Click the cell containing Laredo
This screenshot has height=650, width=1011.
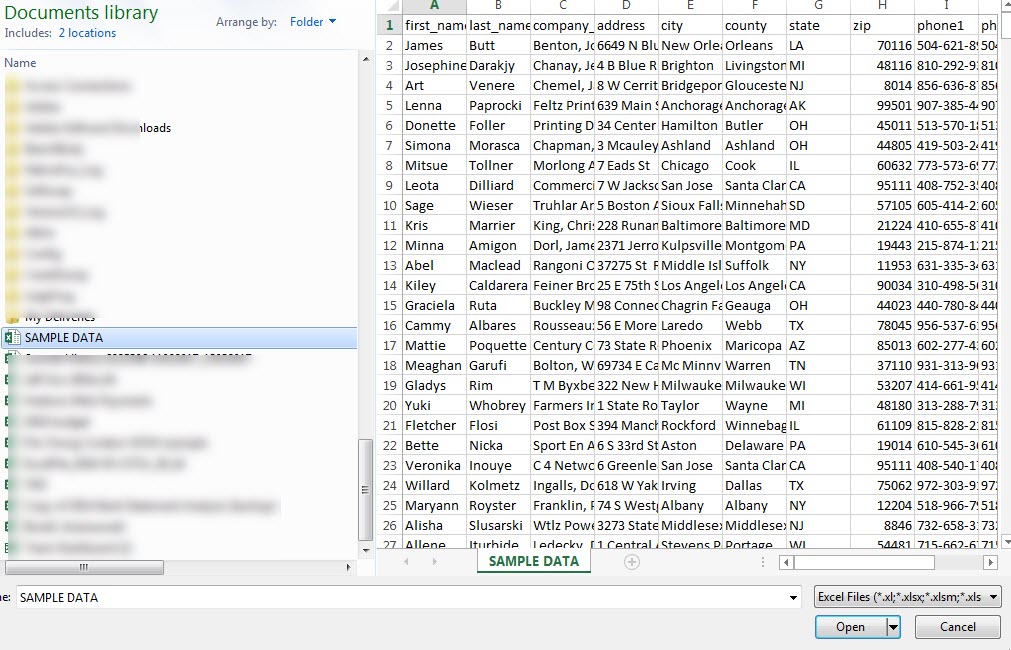click(691, 326)
